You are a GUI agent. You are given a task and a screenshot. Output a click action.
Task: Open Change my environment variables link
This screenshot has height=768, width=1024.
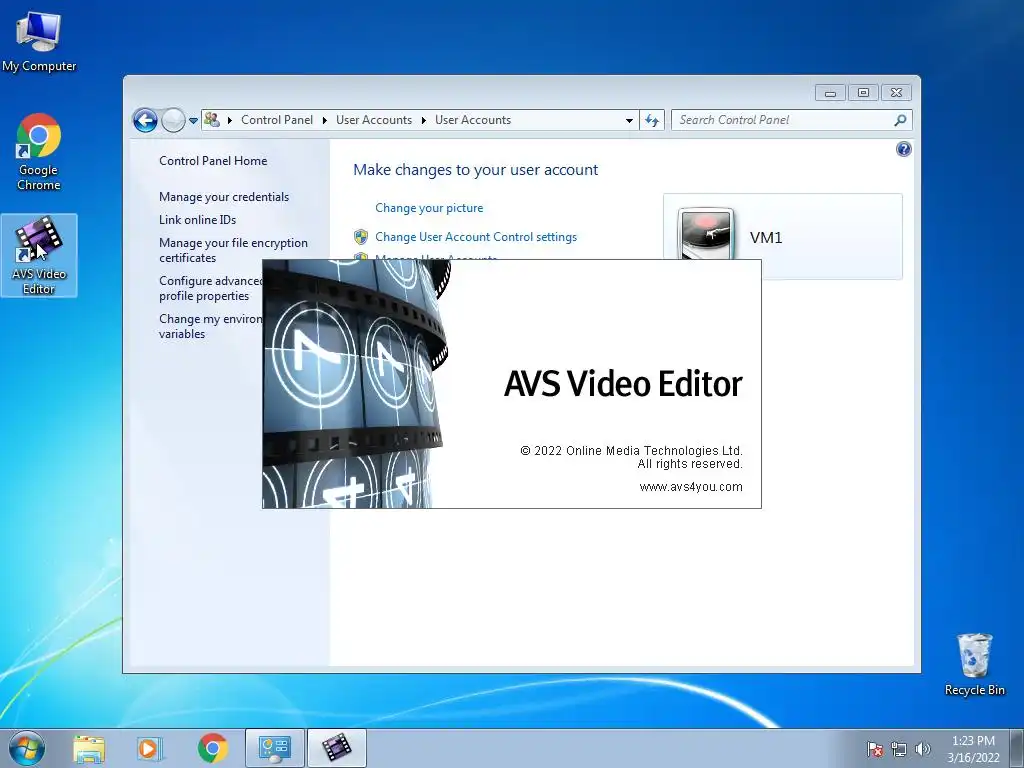210,326
